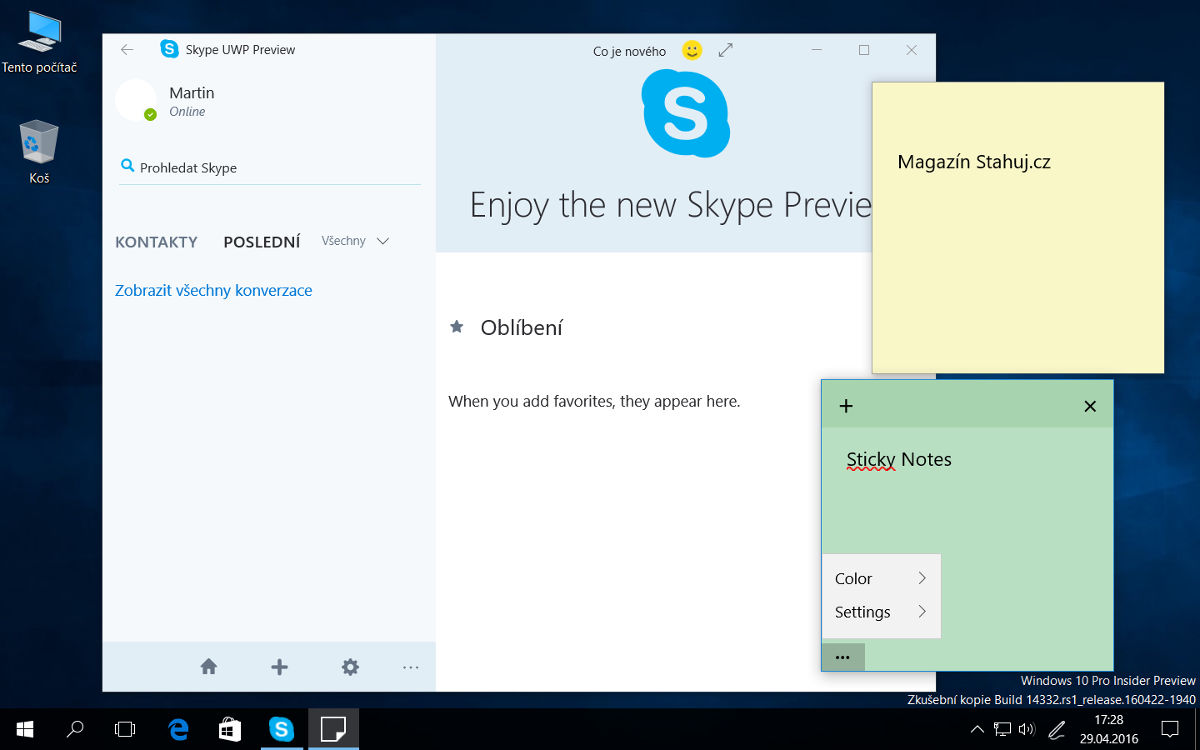Click the green sticky note's ellipsis menu button
Image resolution: width=1200 pixels, height=750 pixels.
click(x=843, y=657)
